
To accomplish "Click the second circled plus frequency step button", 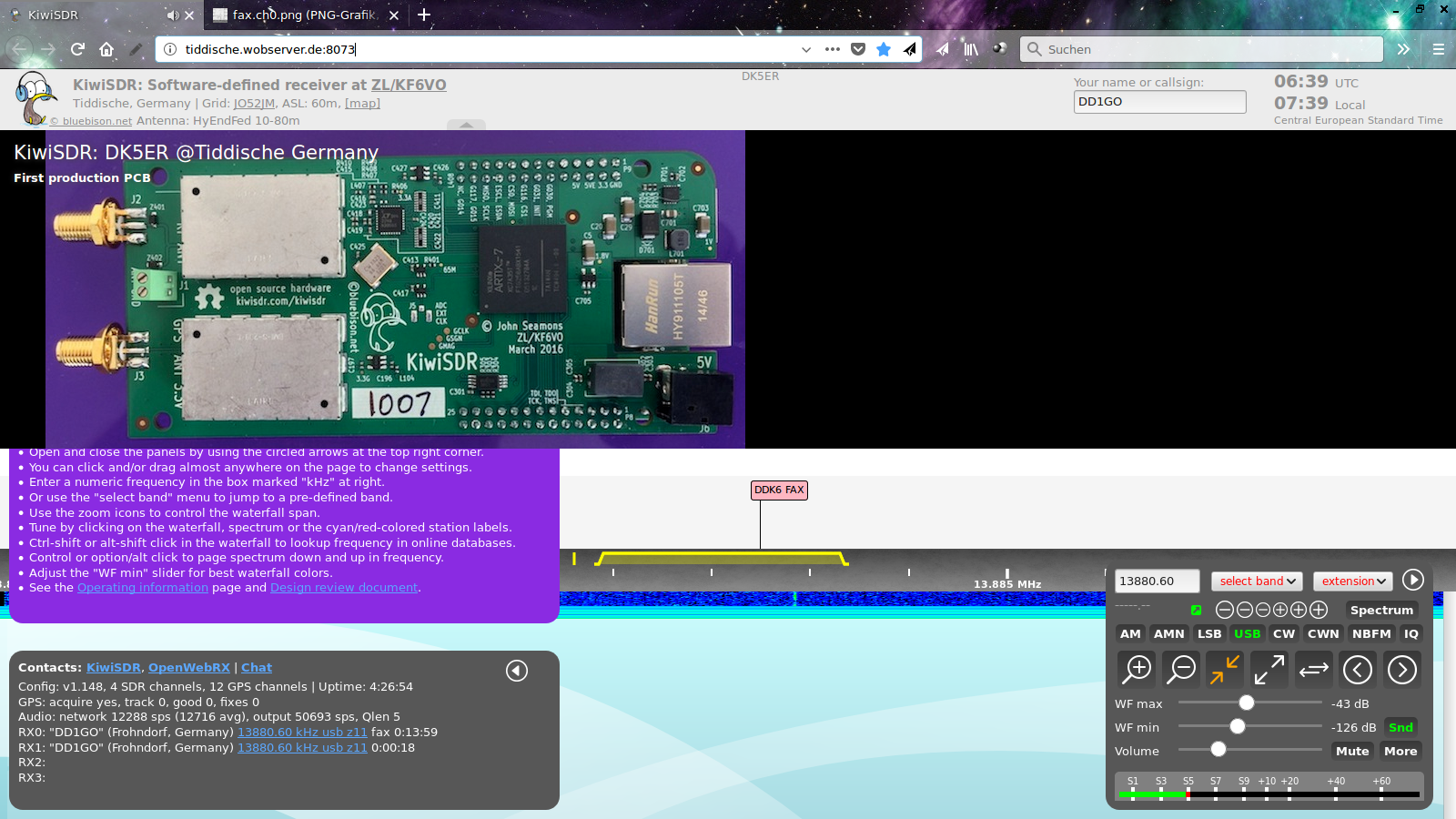I will point(1299,610).
